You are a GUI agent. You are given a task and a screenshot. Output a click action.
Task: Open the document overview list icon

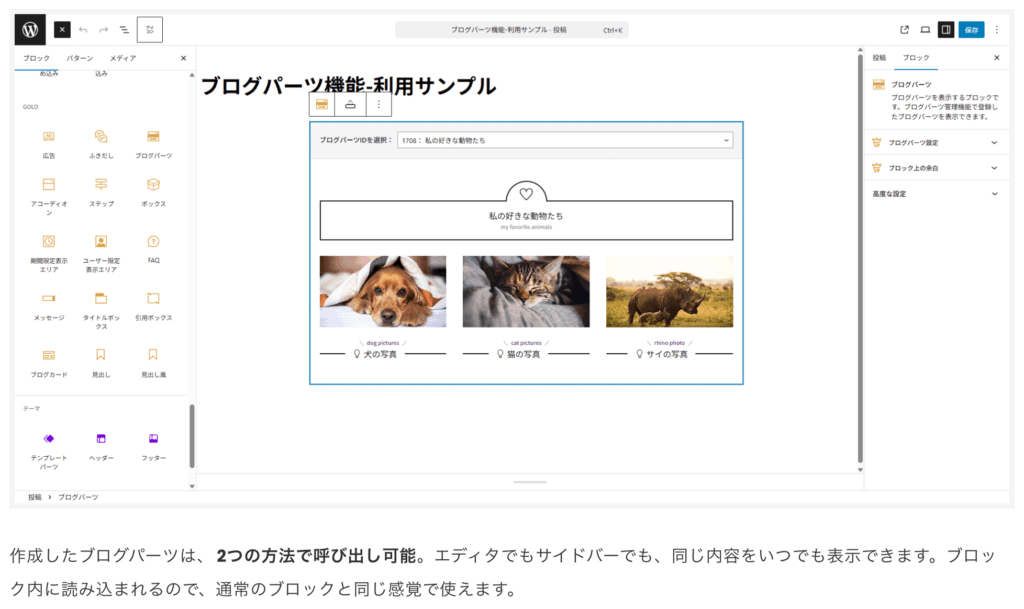[124, 30]
